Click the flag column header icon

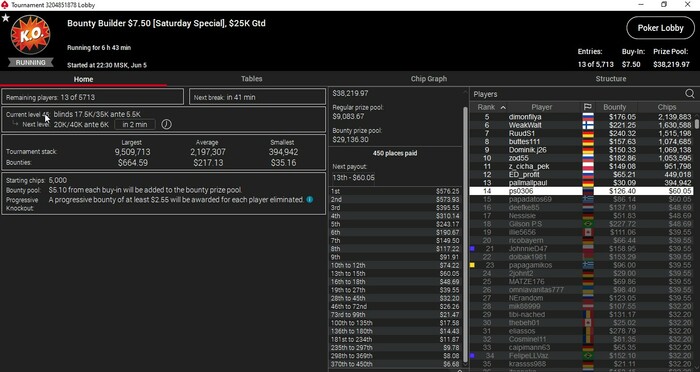(588, 107)
